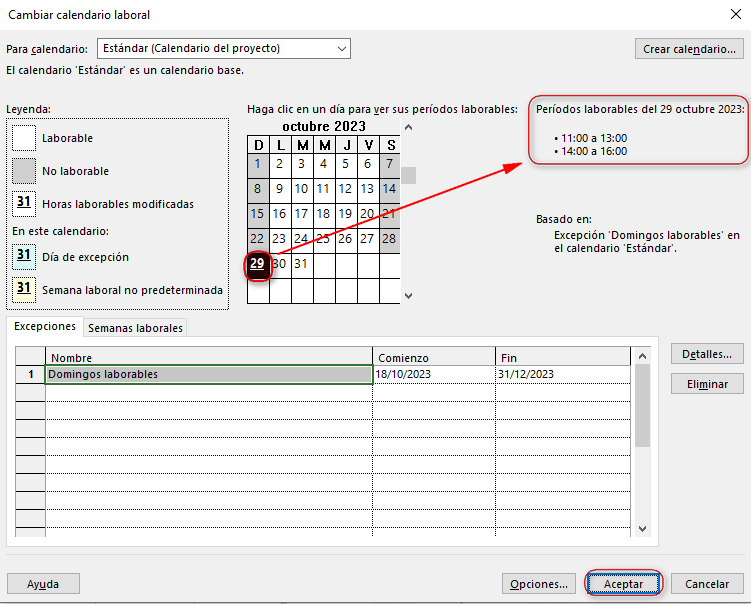Click the Crear calendario button
Image resolution: width=751 pixels, height=604 pixels.
coord(689,48)
